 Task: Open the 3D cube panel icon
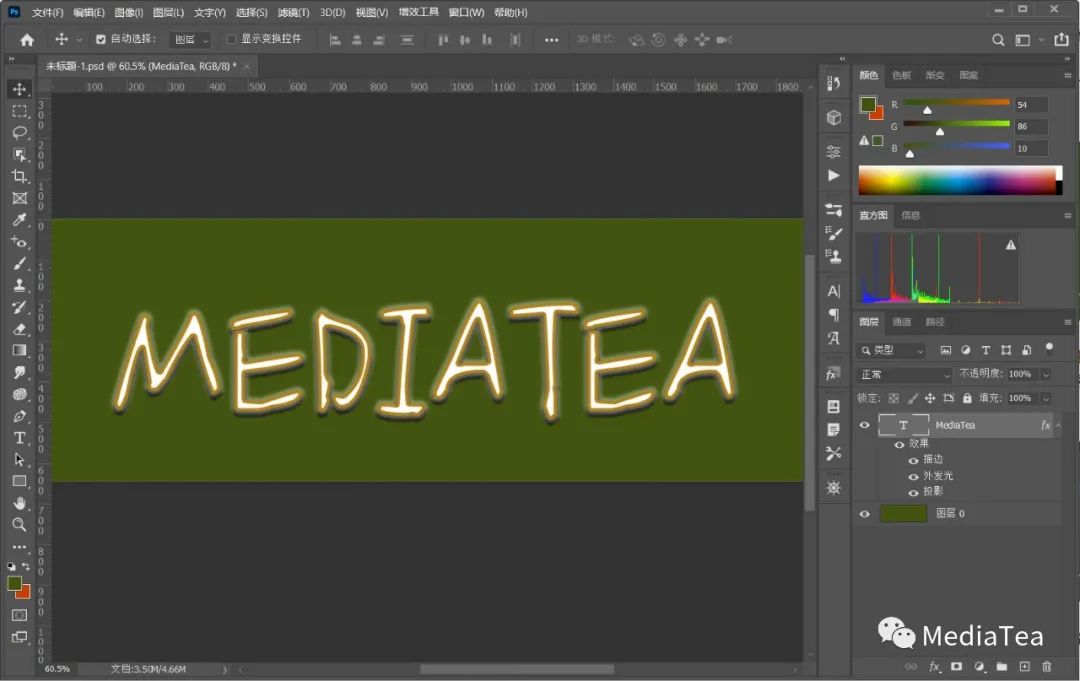833,118
